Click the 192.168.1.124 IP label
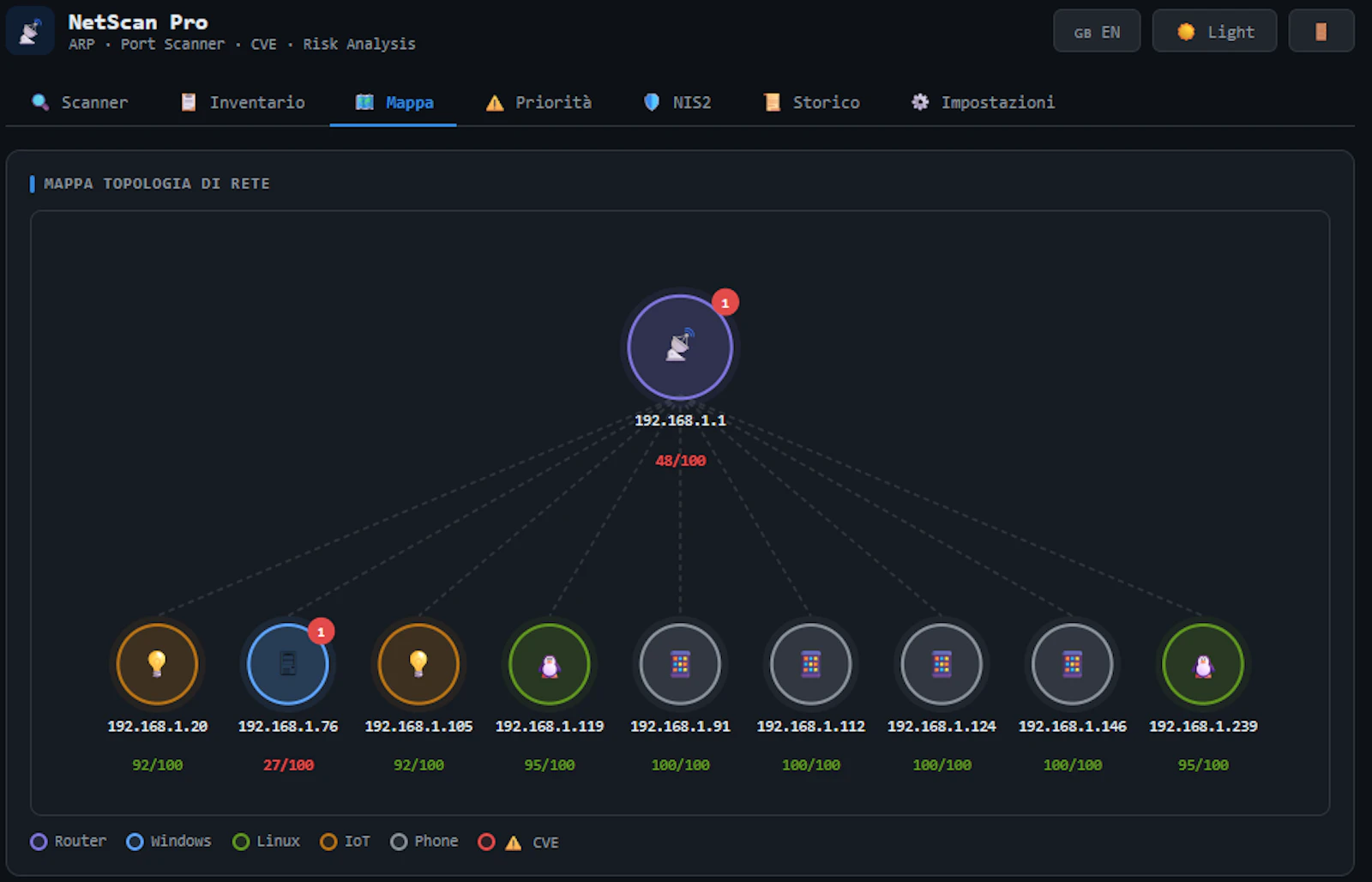 coord(942,726)
